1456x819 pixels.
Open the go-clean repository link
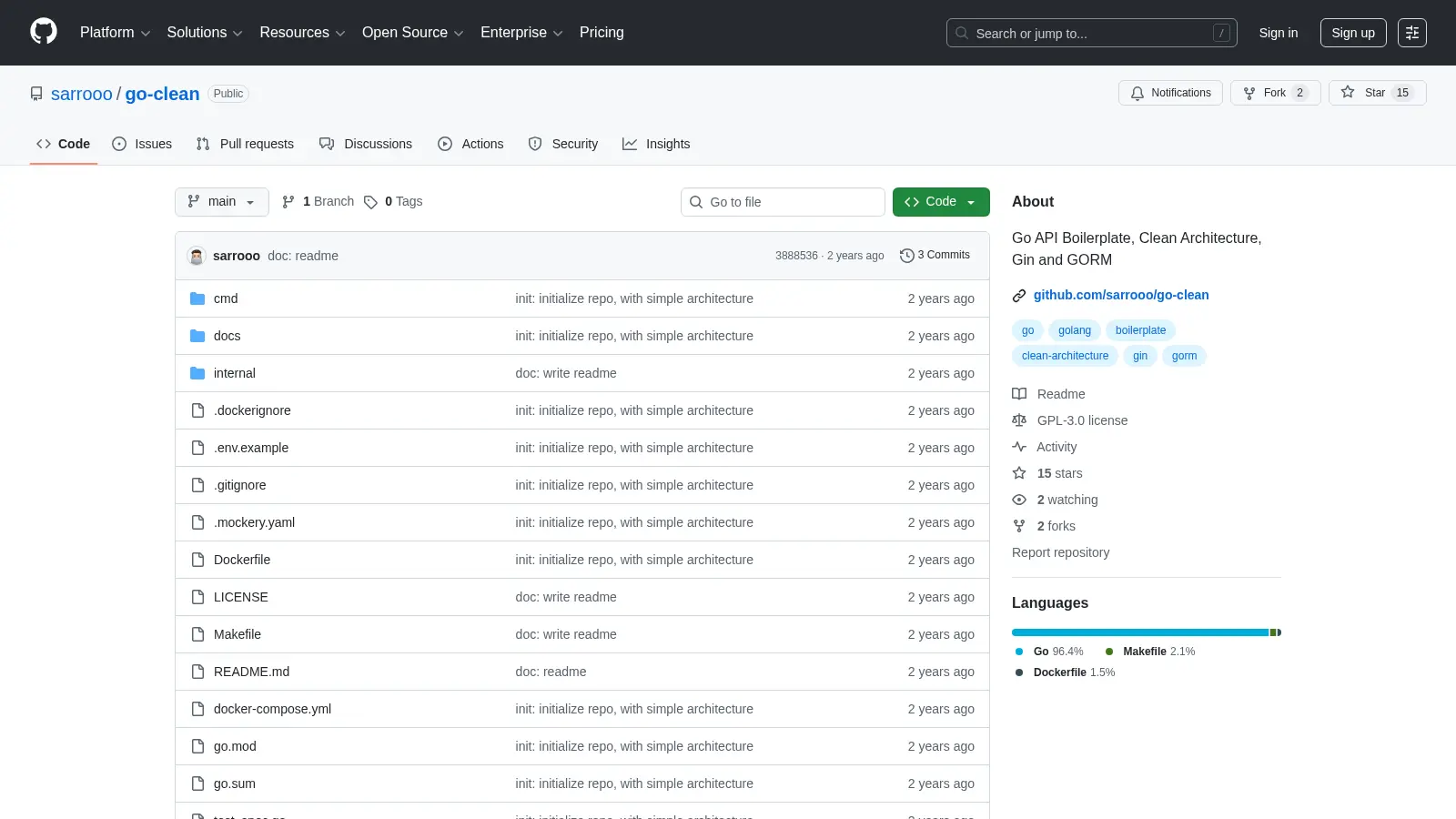click(x=162, y=94)
